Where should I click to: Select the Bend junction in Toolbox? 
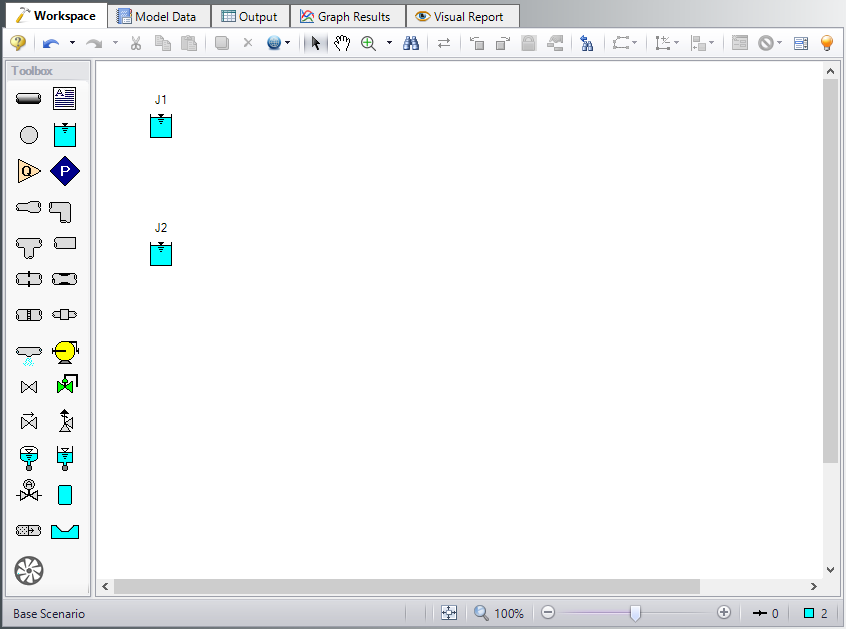(60, 212)
